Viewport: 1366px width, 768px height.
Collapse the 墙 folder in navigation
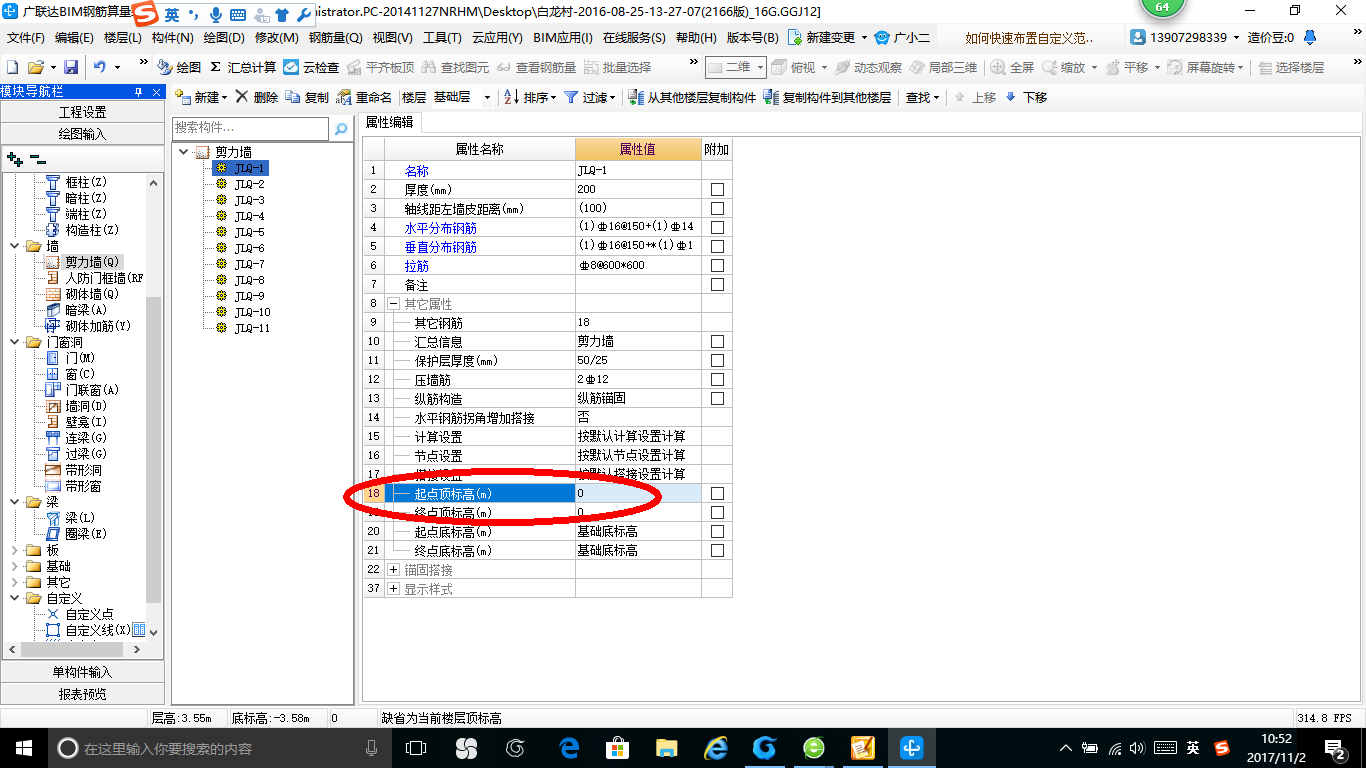(14, 246)
